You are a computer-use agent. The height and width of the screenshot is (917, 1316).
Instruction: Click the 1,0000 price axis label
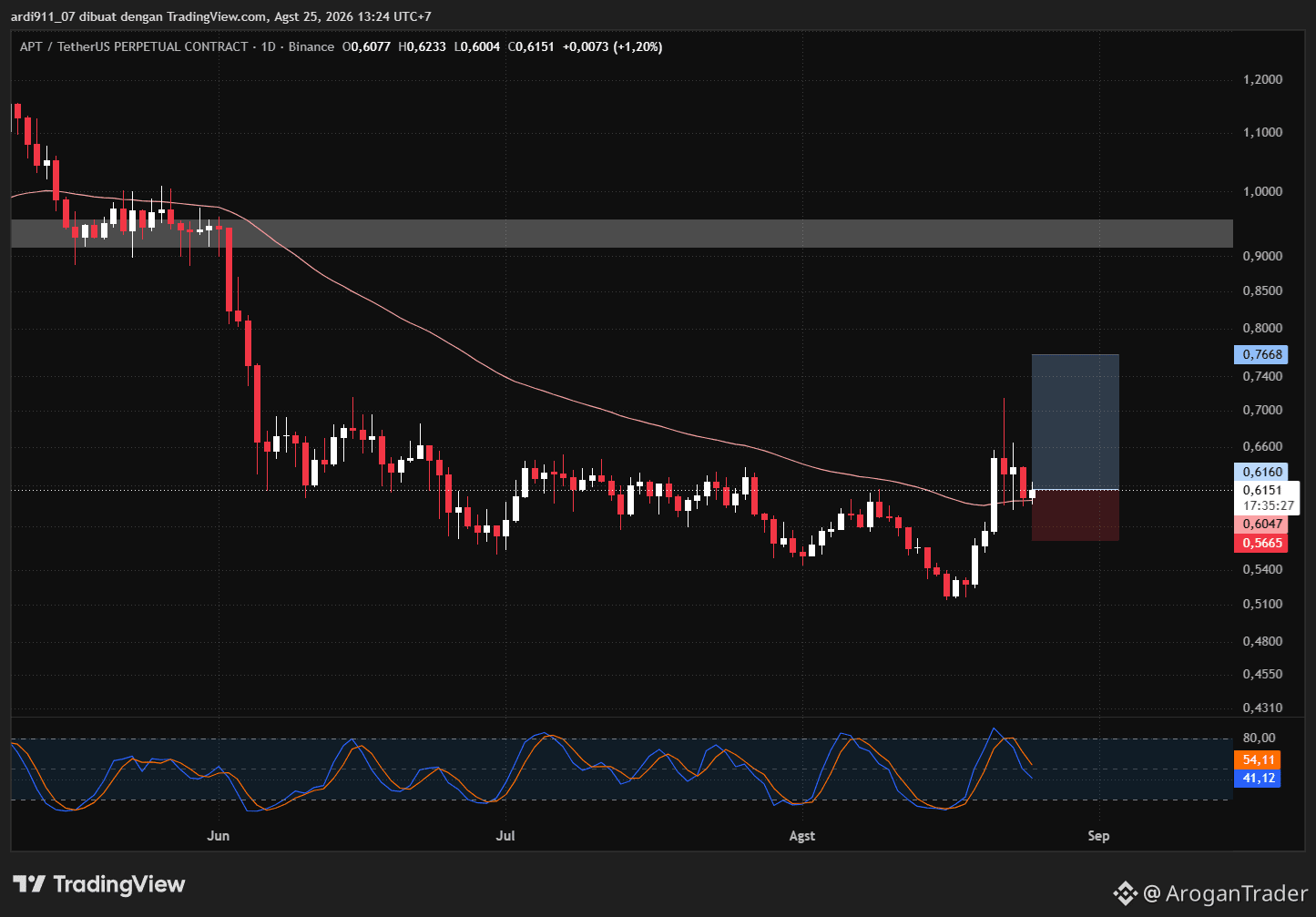click(x=1262, y=191)
